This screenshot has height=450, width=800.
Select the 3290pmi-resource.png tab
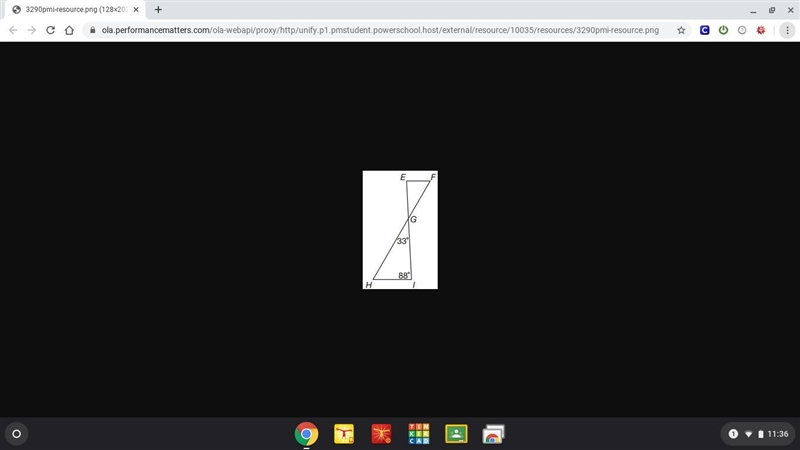click(x=76, y=10)
